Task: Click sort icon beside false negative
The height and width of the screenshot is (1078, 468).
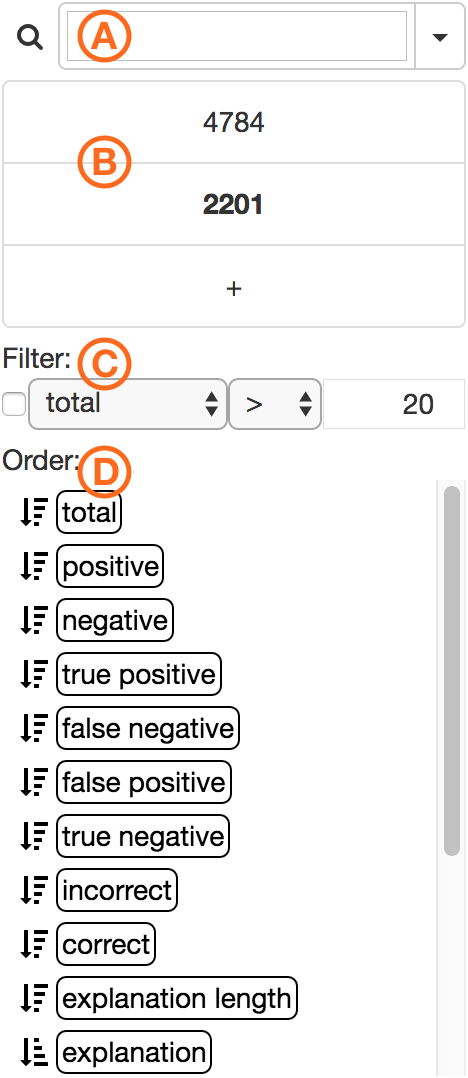Action: 34,728
